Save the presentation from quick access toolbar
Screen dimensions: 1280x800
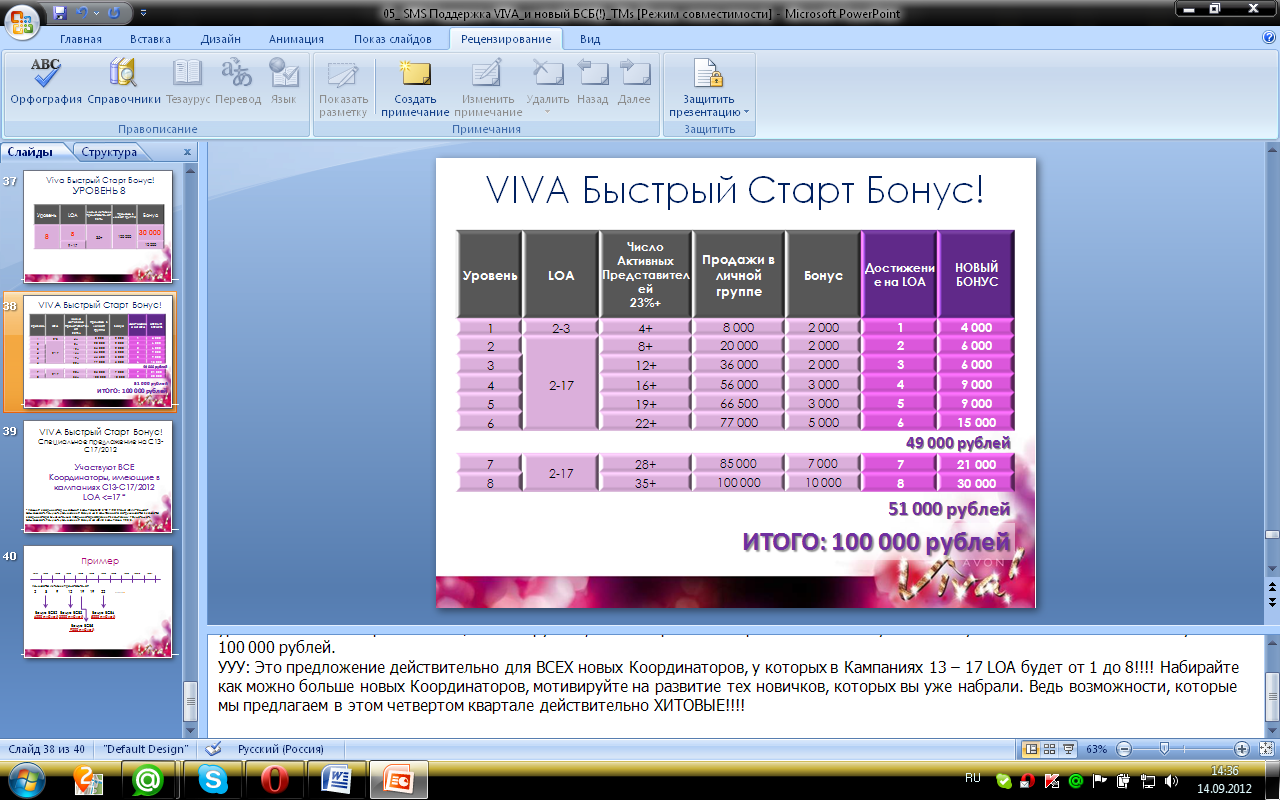pos(60,13)
